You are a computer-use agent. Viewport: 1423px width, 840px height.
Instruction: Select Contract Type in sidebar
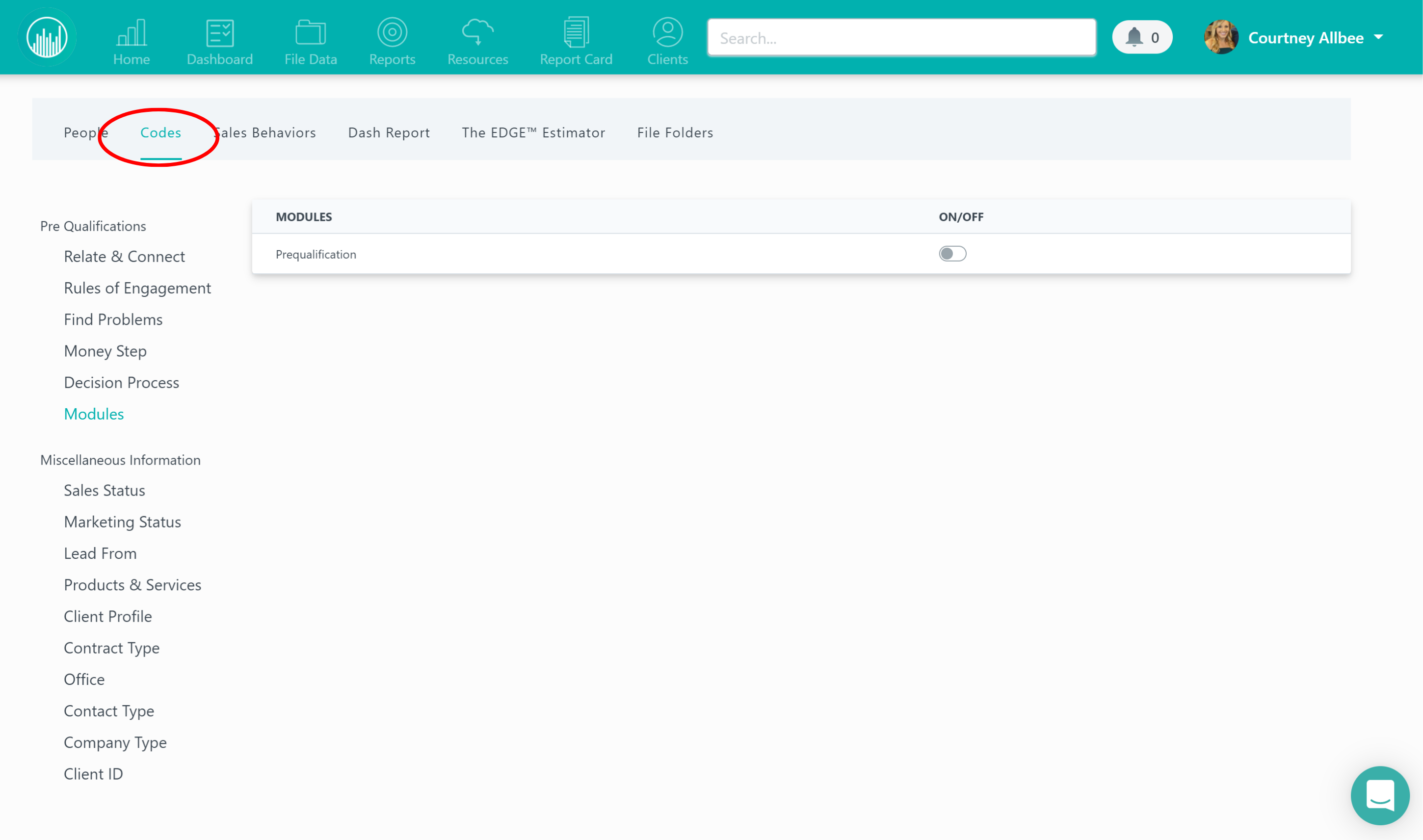111,648
